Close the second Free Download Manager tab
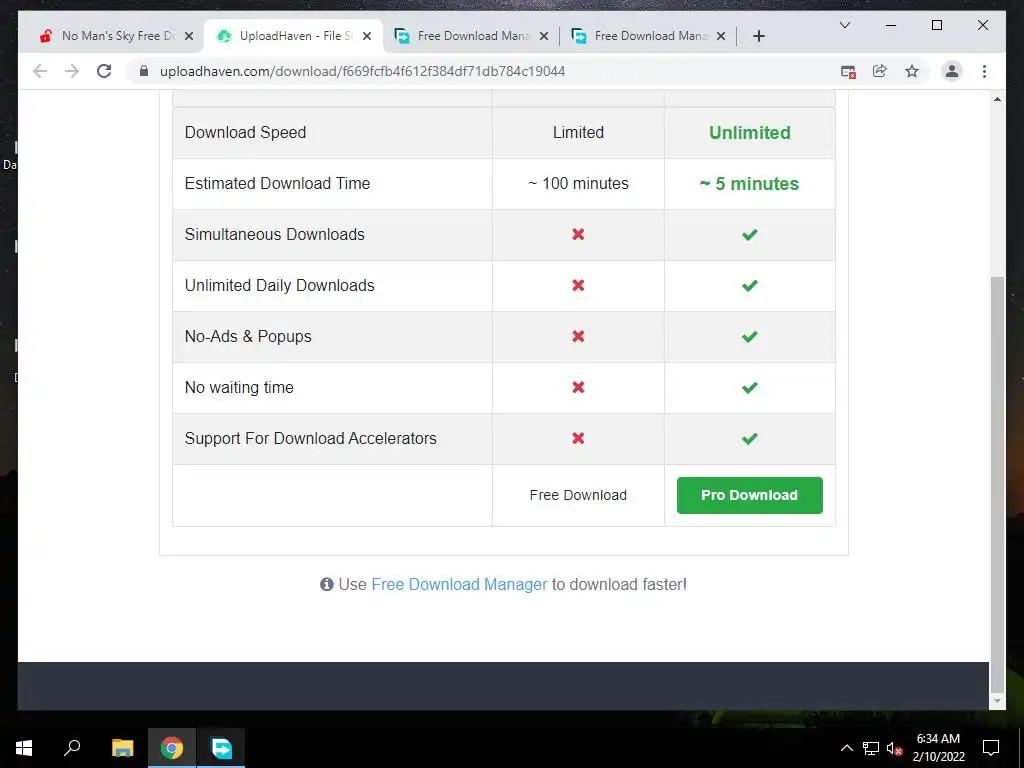This screenshot has height=768, width=1024. (x=721, y=36)
